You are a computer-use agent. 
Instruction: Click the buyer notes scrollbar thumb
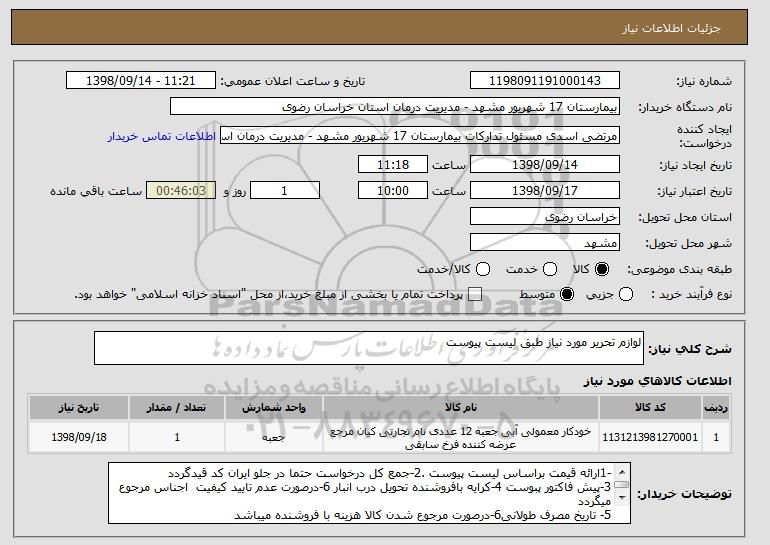[622, 485]
